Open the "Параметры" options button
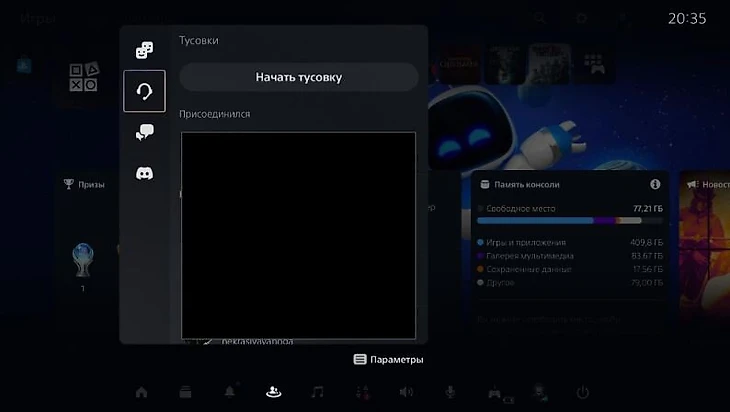The image size is (730, 412). coord(389,359)
